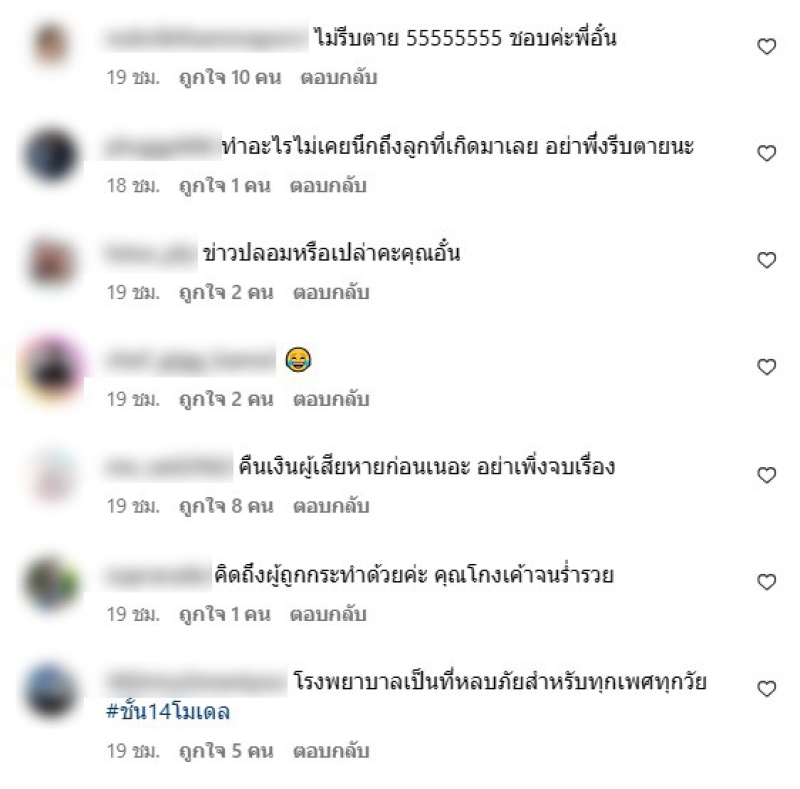Reply to the 'คืนเงินผู้เสียหาย' comment
The width and height of the screenshot is (800, 789).
pos(331,506)
